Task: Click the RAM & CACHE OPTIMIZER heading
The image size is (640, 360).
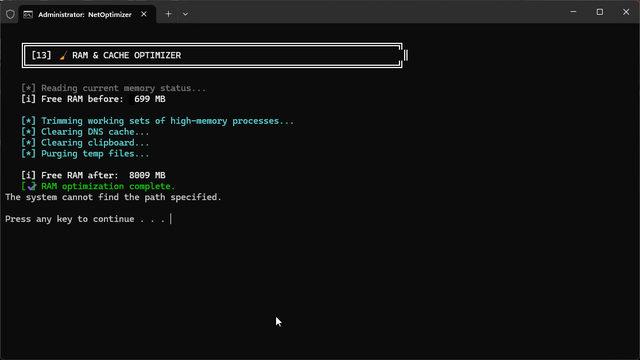Action: pyautogui.click(x=127, y=55)
